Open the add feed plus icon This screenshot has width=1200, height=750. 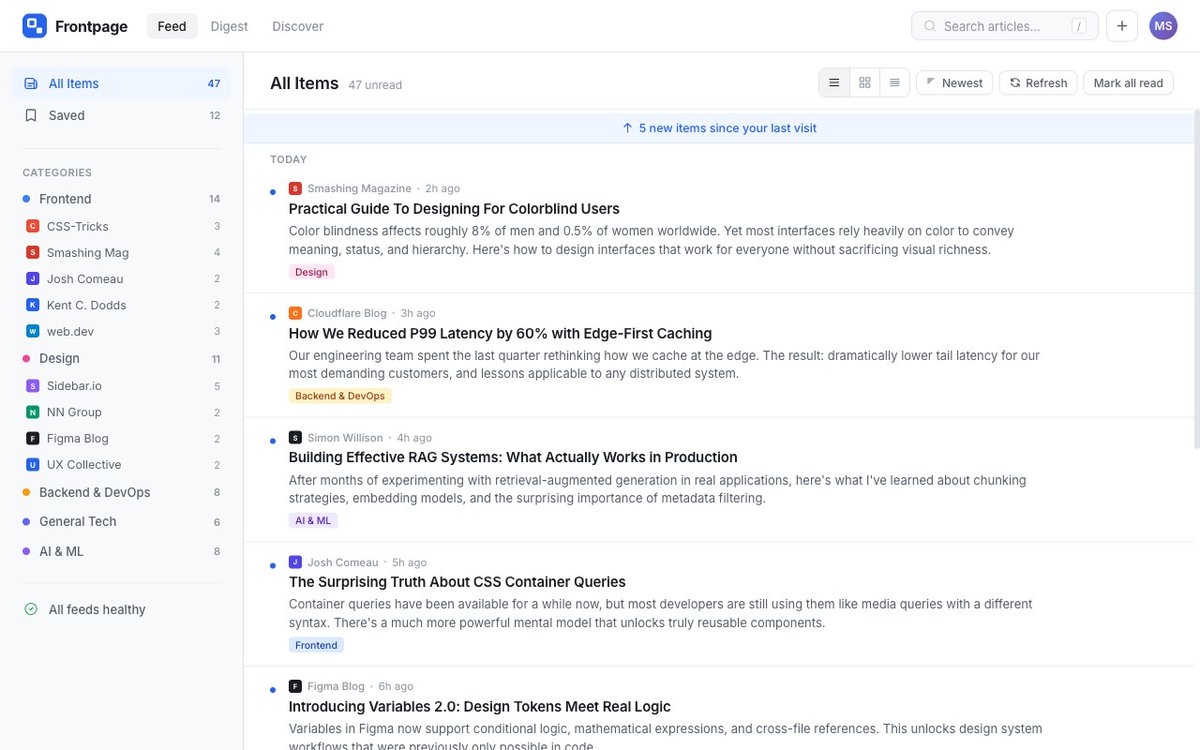pyautogui.click(x=1121, y=25)
